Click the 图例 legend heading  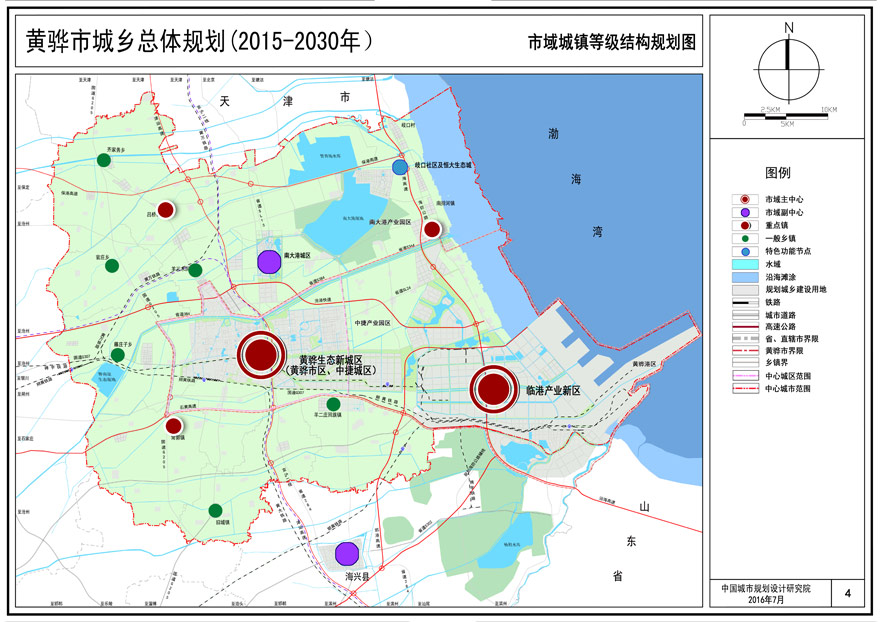point(778,172)
